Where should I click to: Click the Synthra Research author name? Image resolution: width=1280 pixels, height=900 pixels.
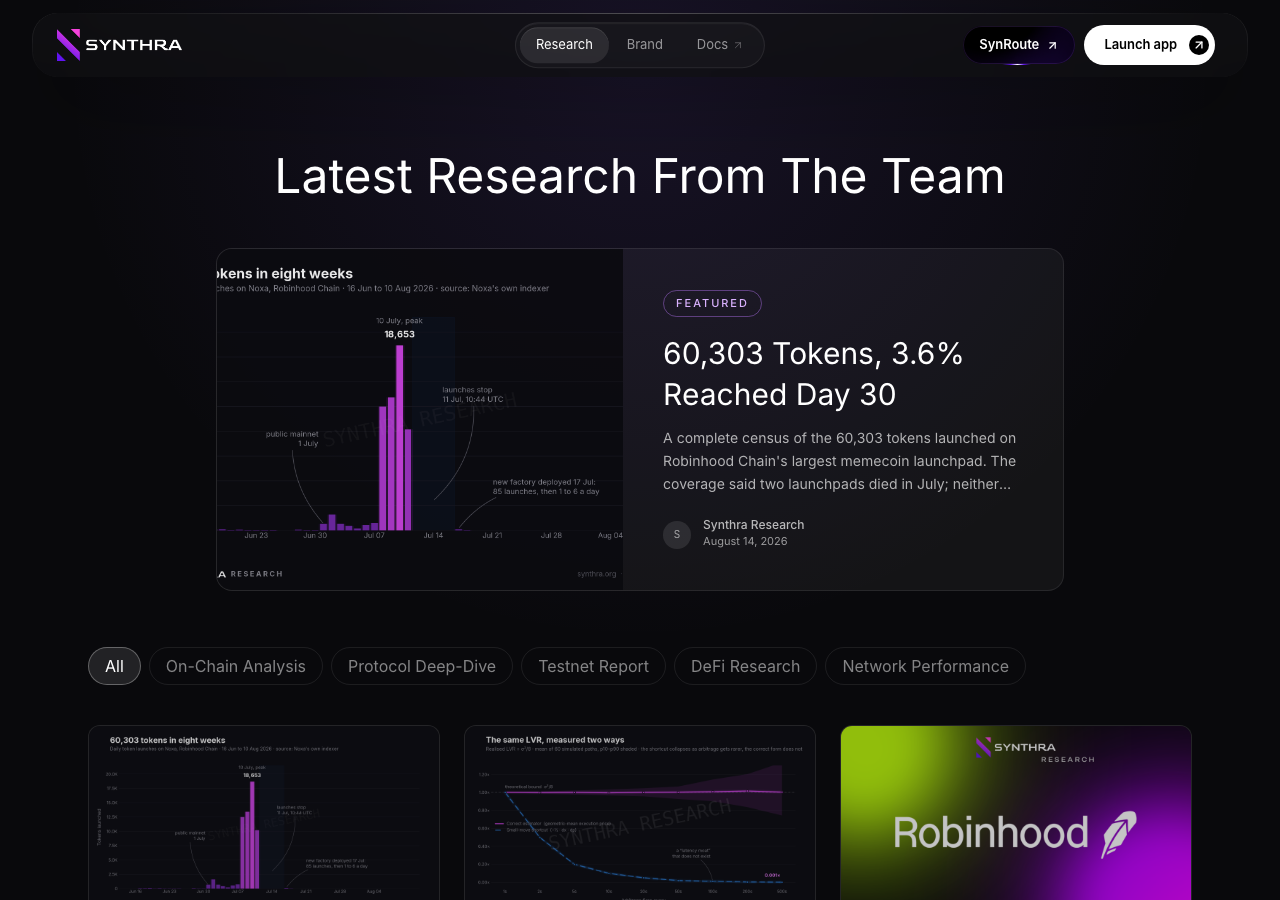coord(753,525)
